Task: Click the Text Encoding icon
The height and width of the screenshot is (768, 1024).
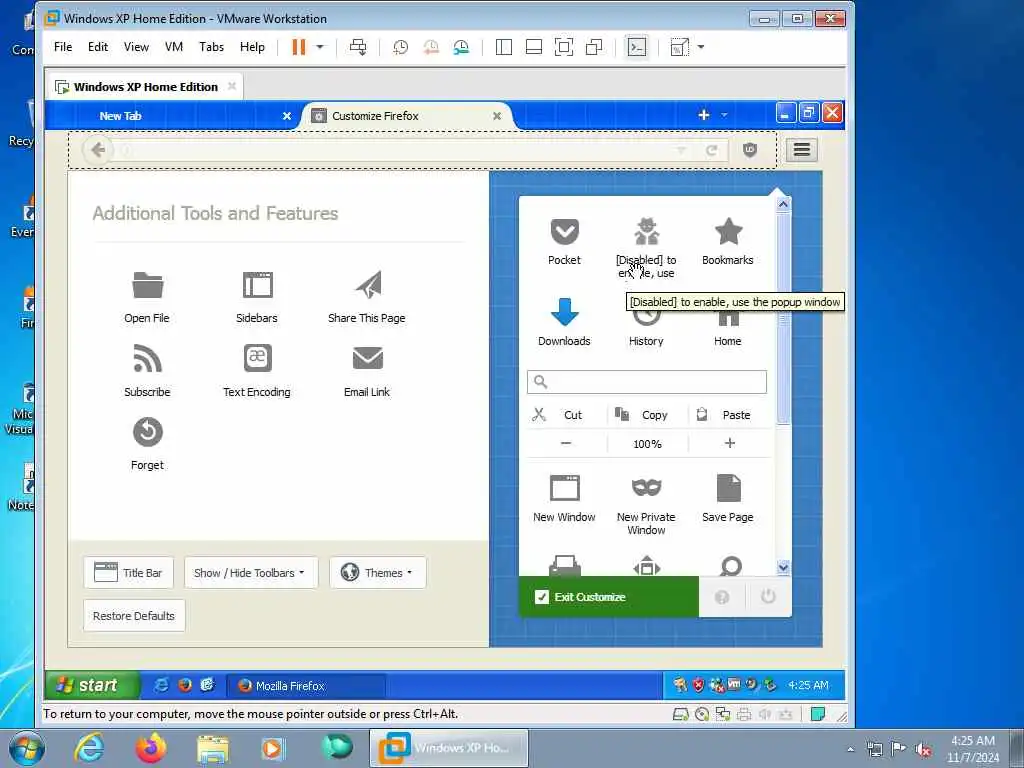Action: [257, 358]
